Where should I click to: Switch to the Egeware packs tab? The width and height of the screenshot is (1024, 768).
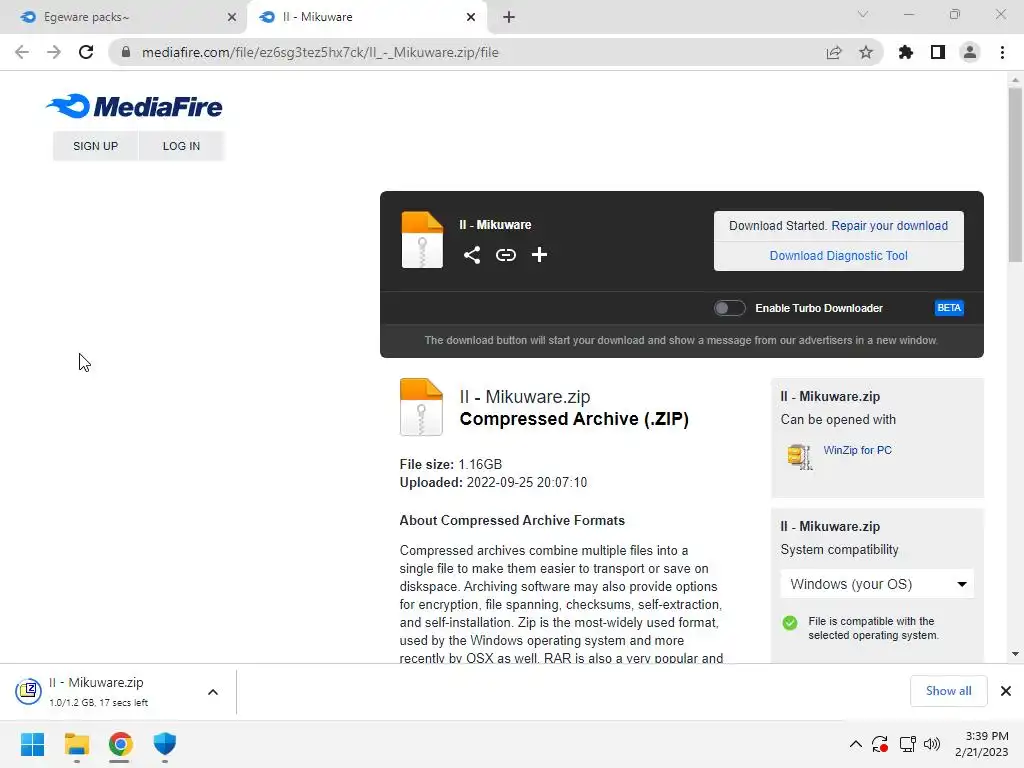123,17
